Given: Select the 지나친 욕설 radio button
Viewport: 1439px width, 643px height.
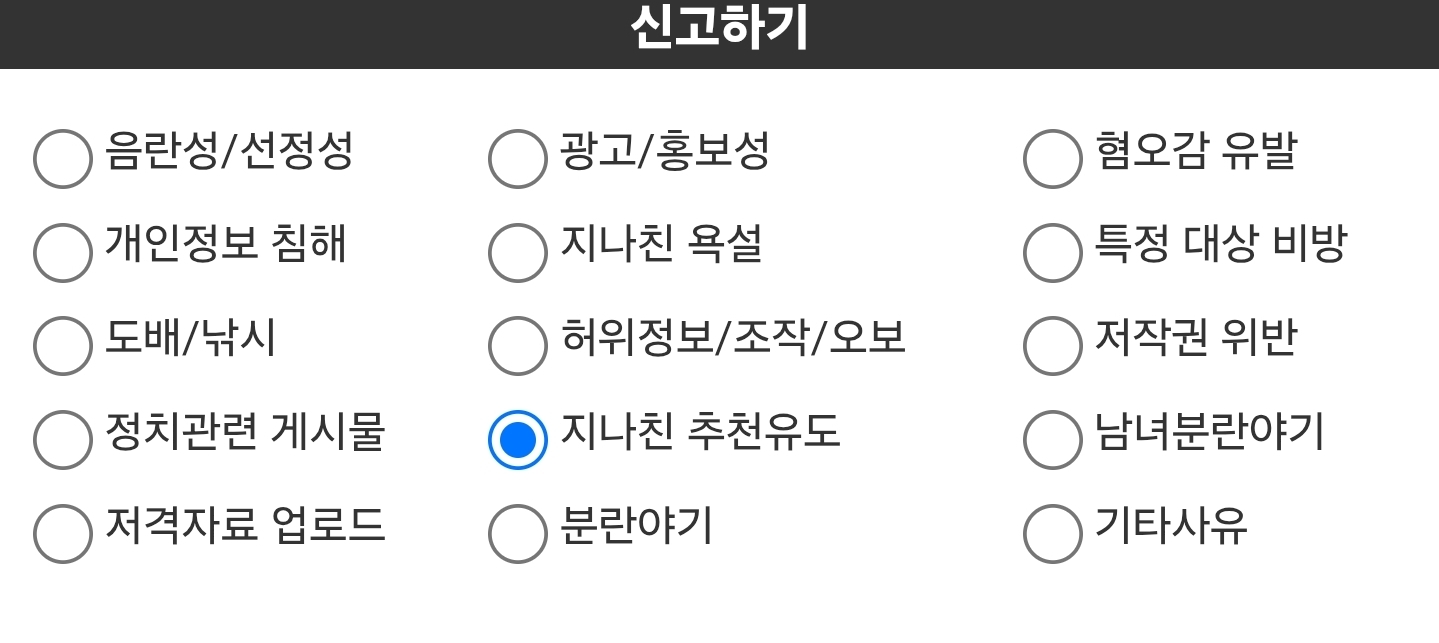Looking at the screenshot, I should coord(518,252).
